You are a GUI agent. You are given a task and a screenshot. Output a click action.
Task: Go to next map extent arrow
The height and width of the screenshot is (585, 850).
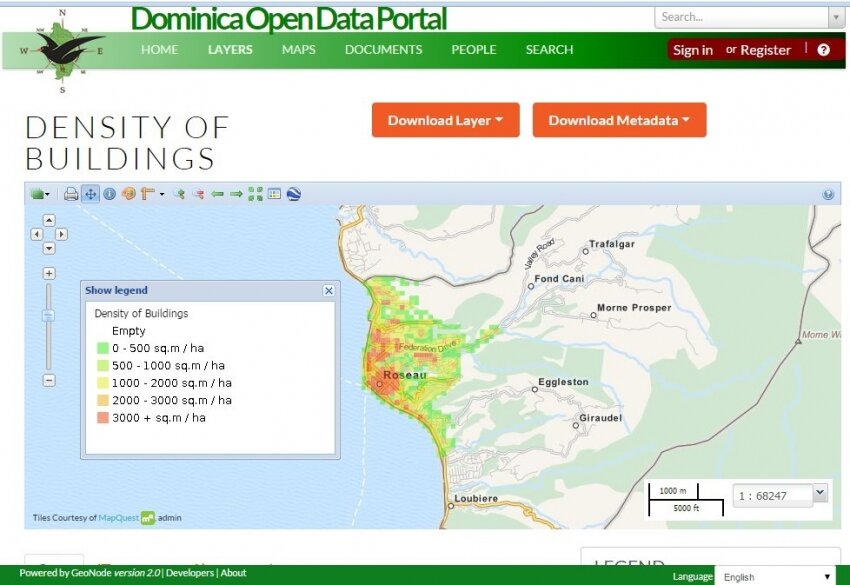[236, 194]
